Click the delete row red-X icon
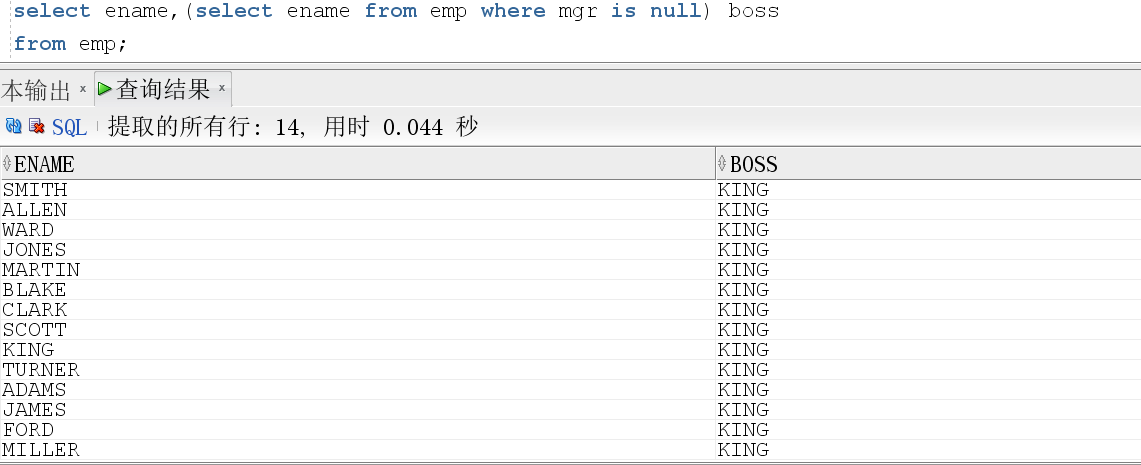The width and height of the screenshot is (1141, 465). tap(36, 127)
